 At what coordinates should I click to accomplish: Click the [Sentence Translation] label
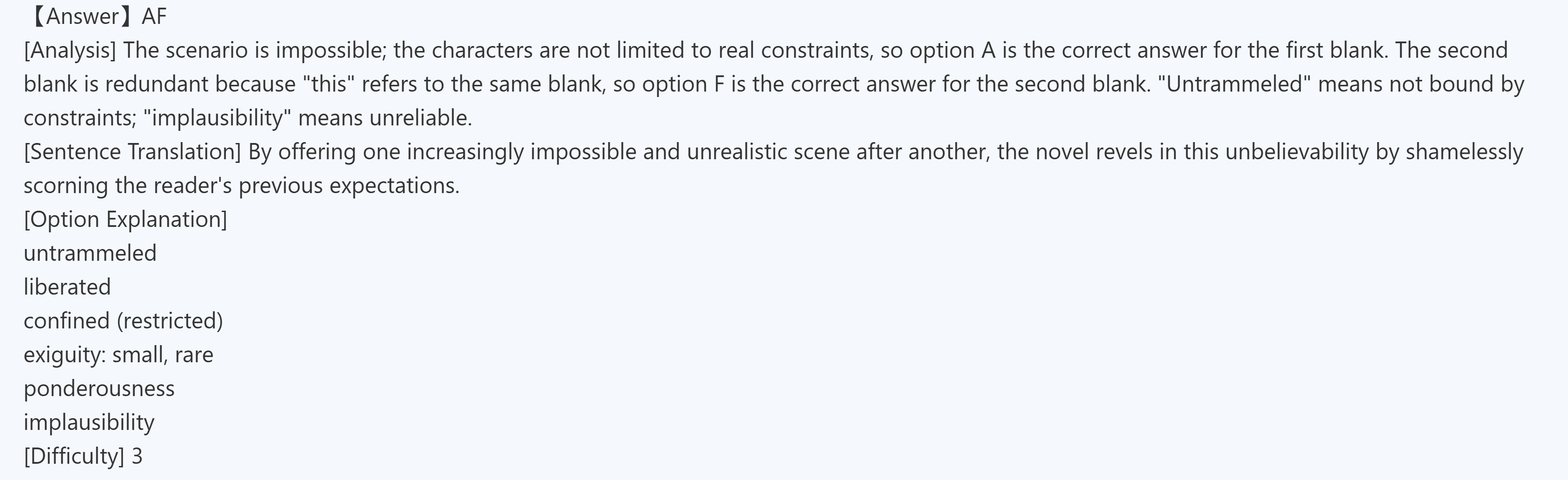pos(133,152)
